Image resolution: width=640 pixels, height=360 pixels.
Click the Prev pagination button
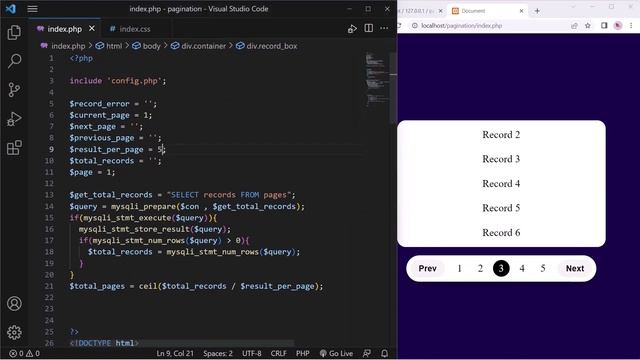click(427, 269)
